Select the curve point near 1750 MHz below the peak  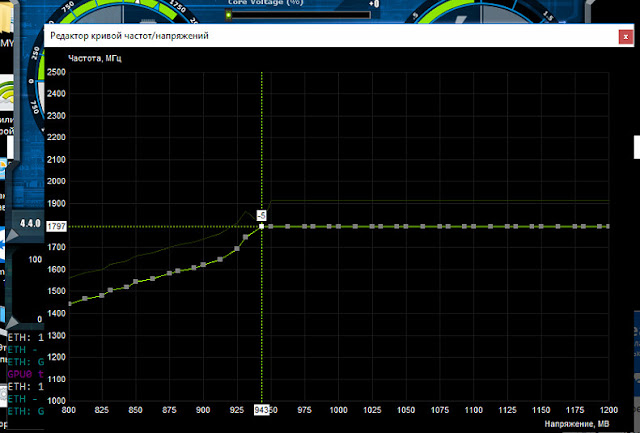(x=246, y=237)
